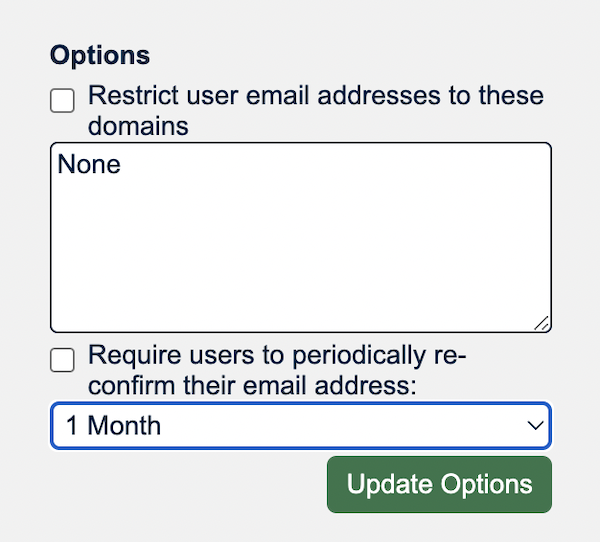Image resolution: width=600 pixels, height=542 pixels.
Task: Click the 'Restrict user email addresses' label text
Action: (316, 111)
